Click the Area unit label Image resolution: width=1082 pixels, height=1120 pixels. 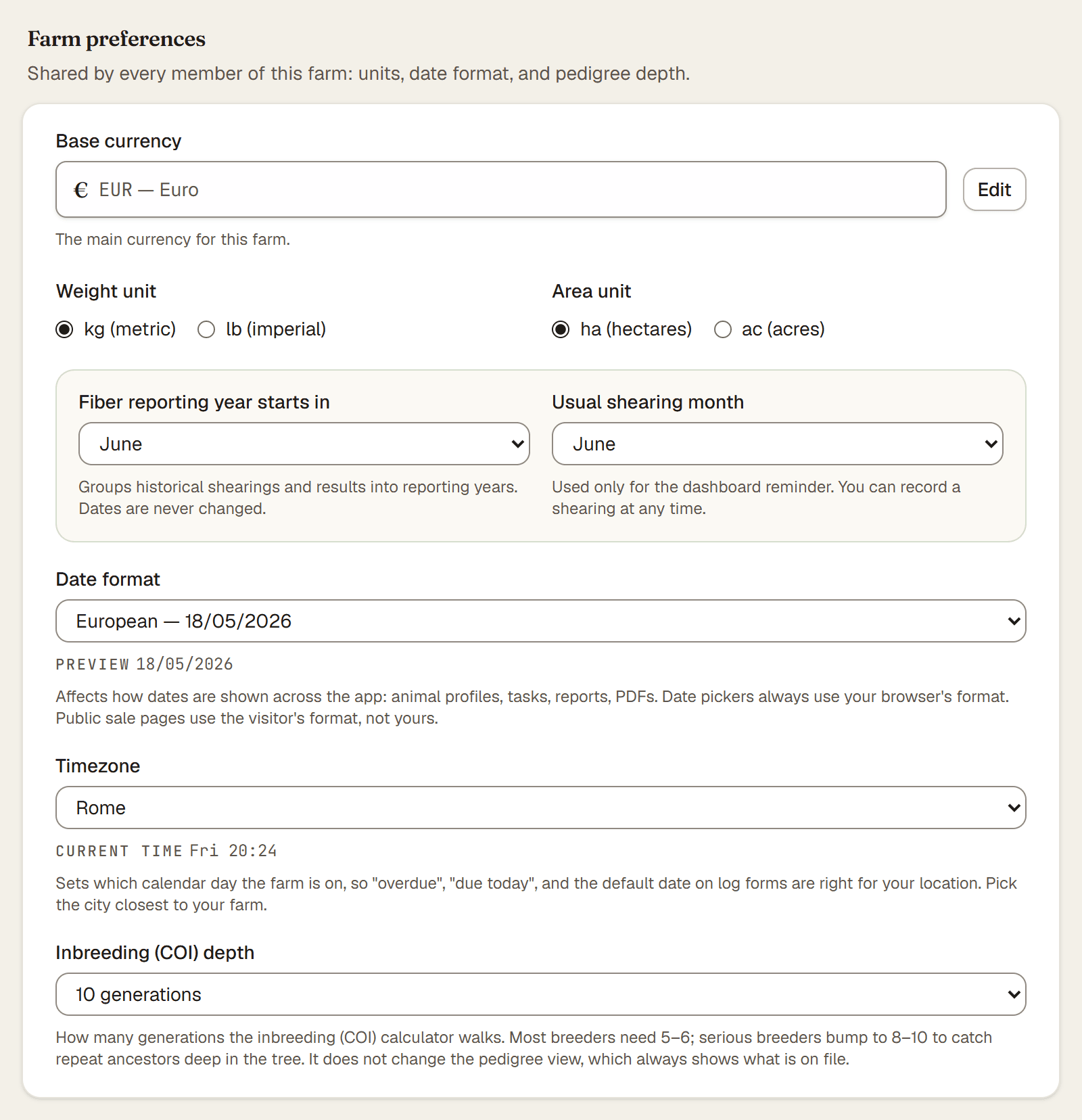(592, 291)
